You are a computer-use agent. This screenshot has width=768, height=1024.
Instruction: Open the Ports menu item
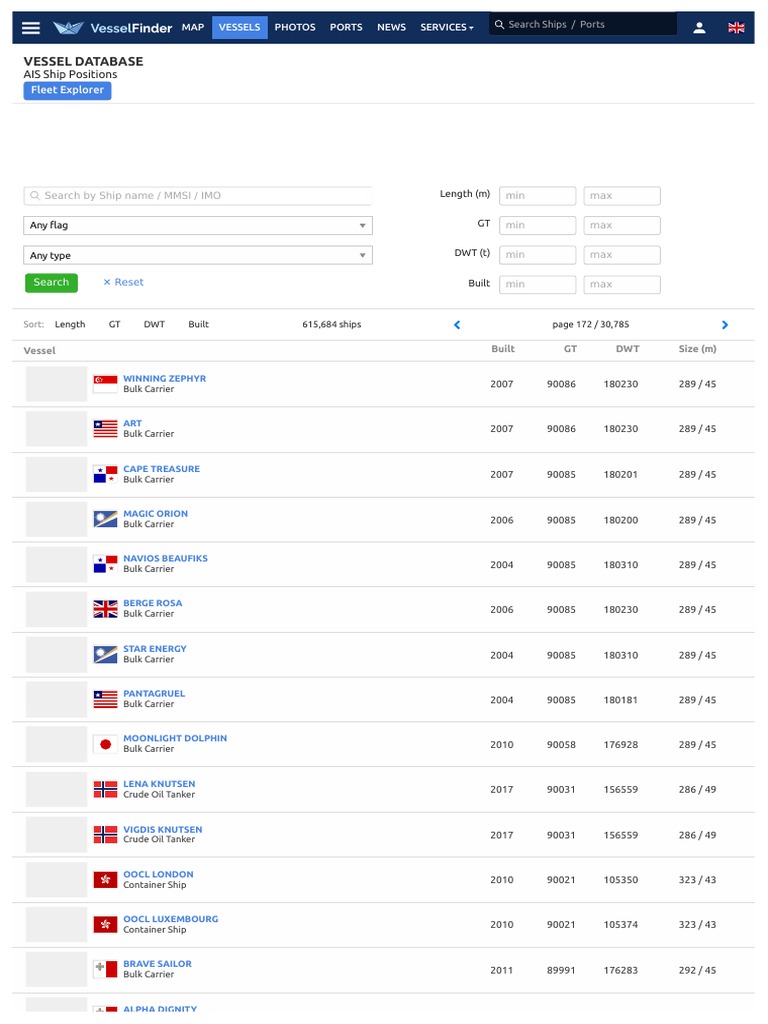pos(346,27)
